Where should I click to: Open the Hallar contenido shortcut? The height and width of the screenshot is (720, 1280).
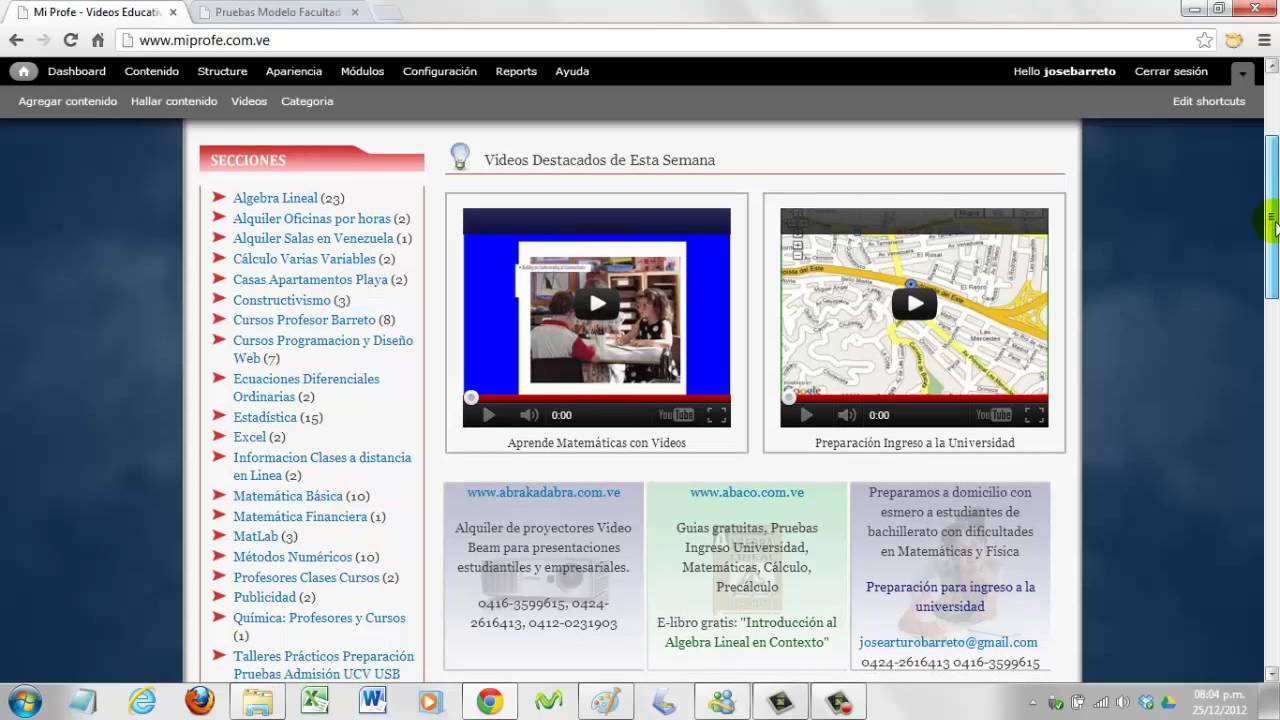[174, 101]
